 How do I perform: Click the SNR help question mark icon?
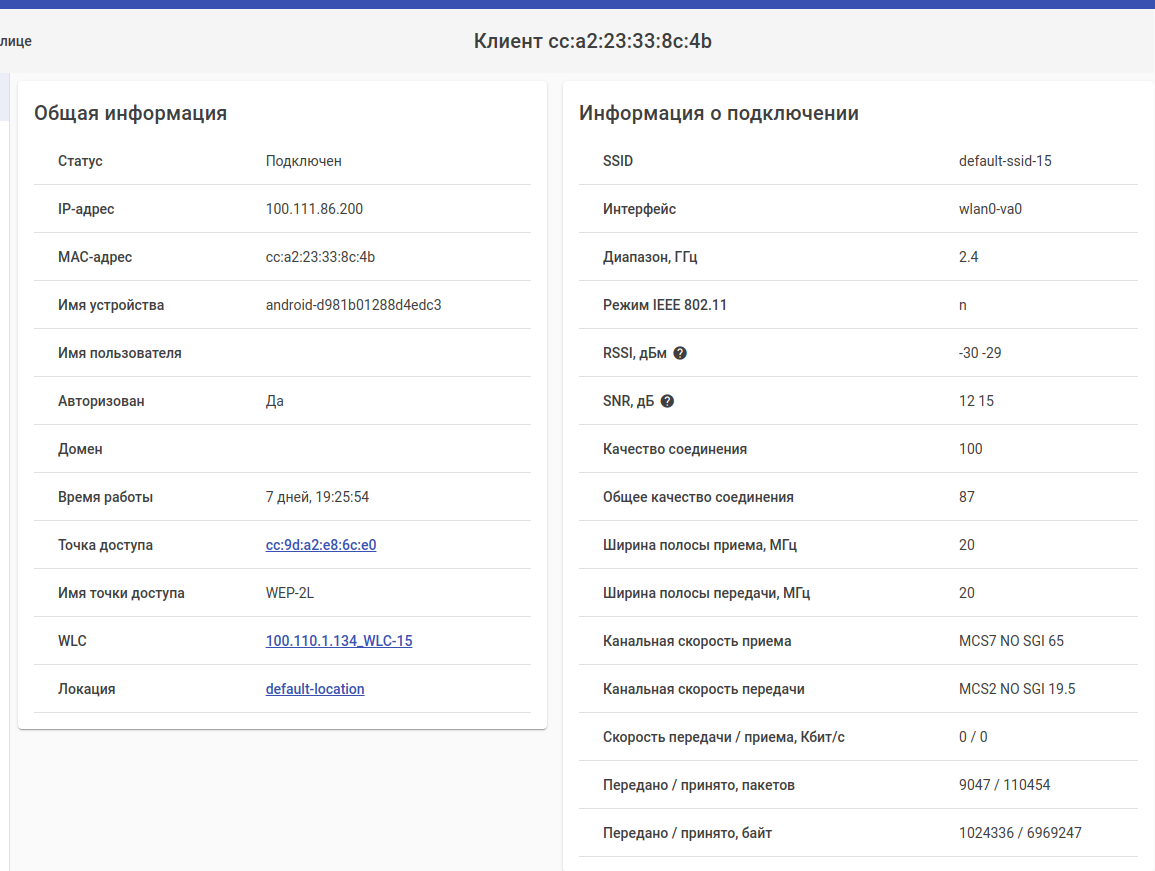coord(667,401)
